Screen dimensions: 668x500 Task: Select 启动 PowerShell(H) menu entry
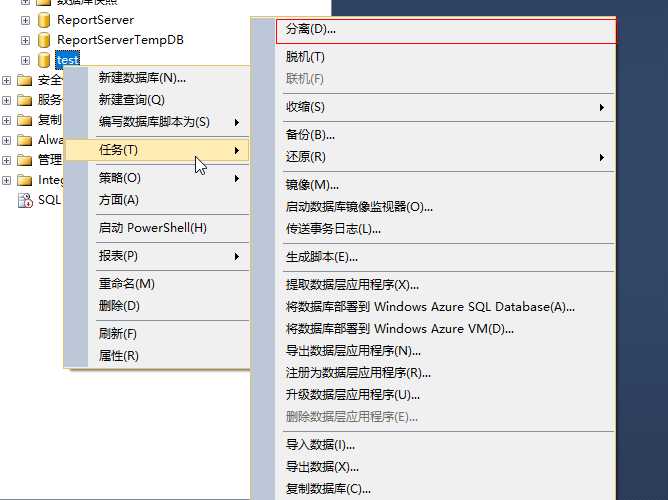(157, 228)
